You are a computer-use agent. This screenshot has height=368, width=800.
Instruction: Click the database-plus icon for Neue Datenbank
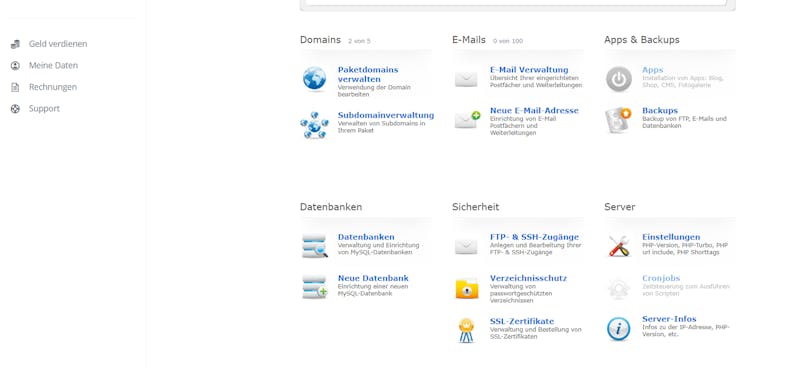315,287
